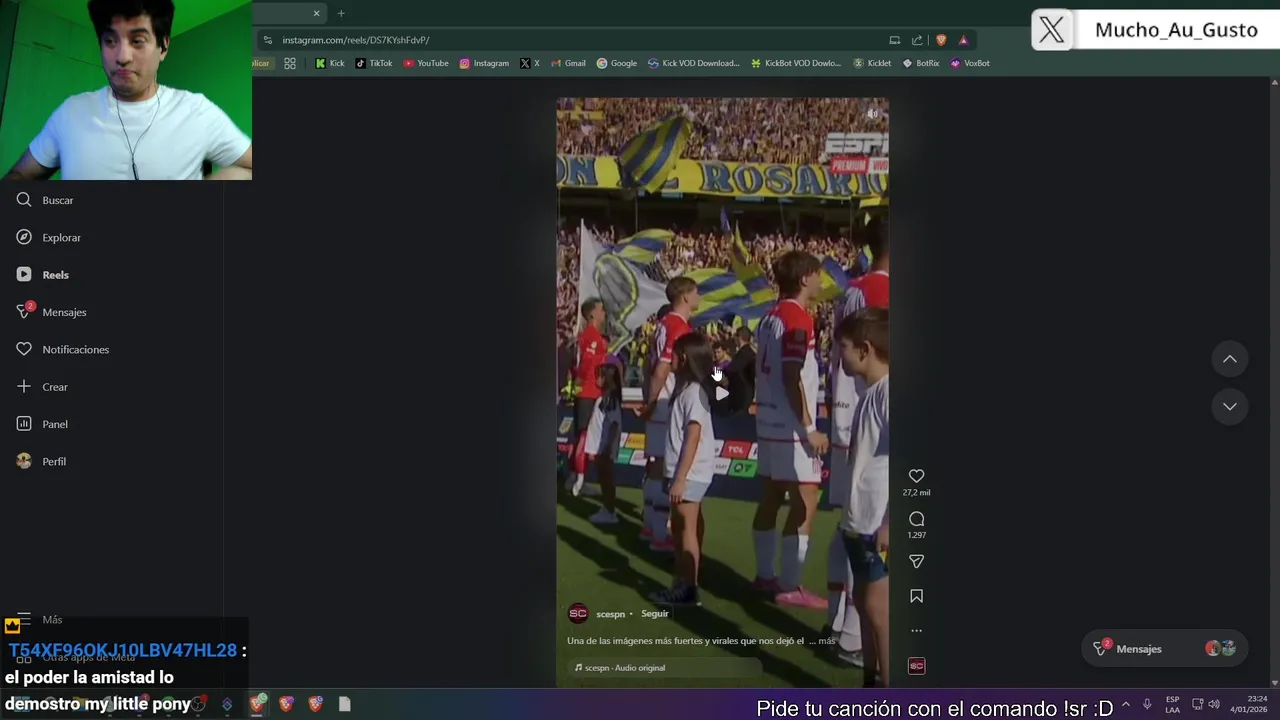Save the reel with the bookmark icon
Screen dimensions: 1280x720
click(x=916, y=596)
